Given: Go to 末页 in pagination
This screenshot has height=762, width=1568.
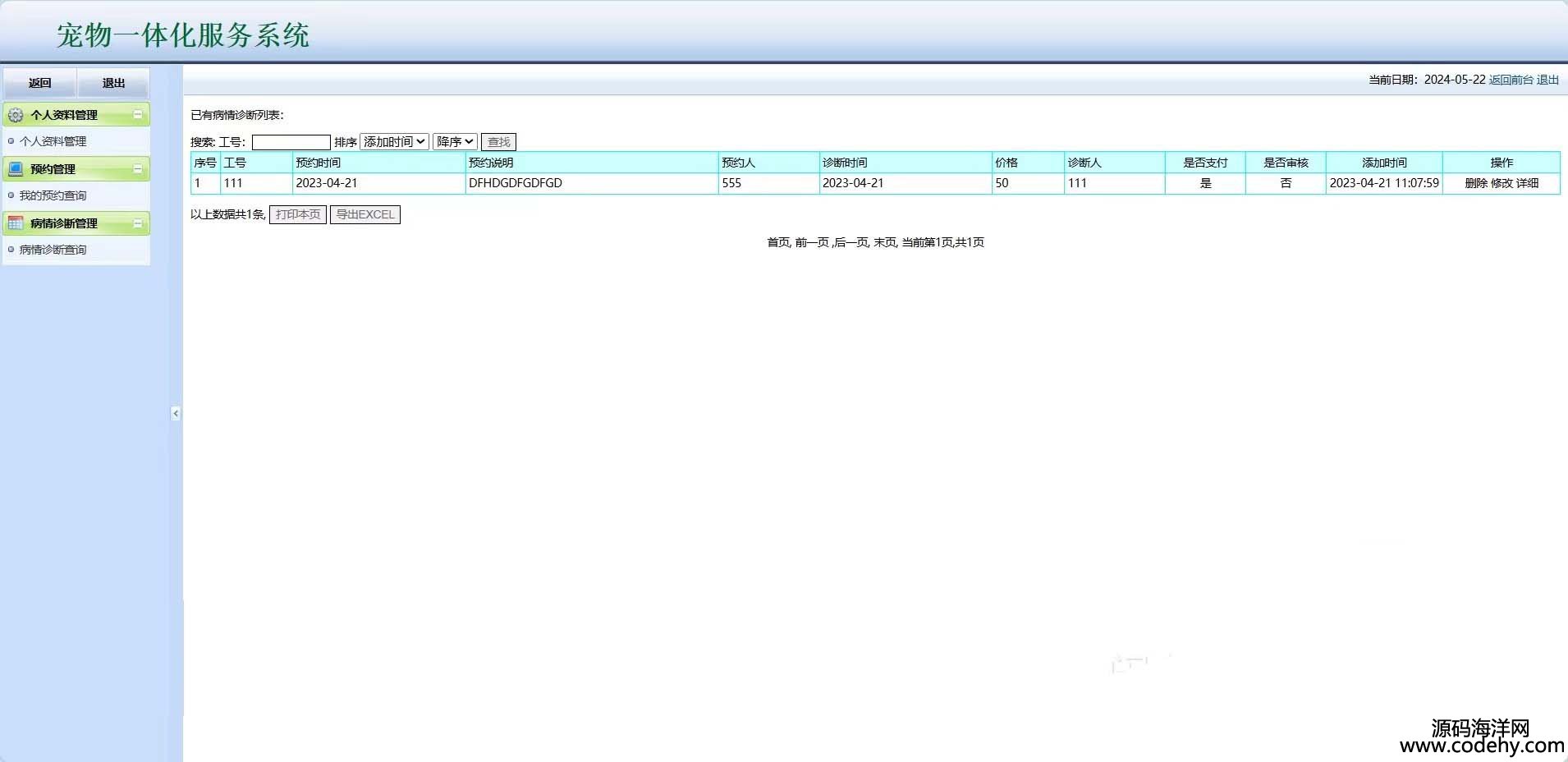Looking at the screenshot, I should click(x=885, y=242).
